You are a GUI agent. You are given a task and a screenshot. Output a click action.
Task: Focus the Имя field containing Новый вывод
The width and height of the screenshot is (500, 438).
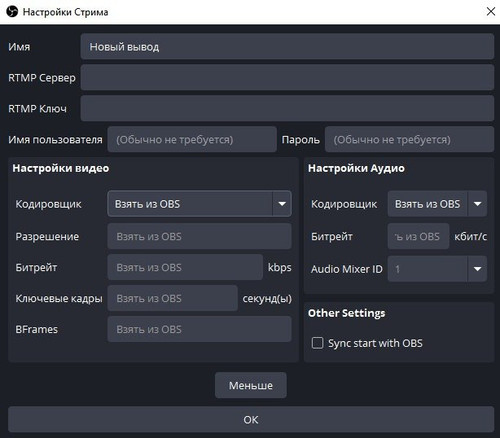click(x=287, y=46)
